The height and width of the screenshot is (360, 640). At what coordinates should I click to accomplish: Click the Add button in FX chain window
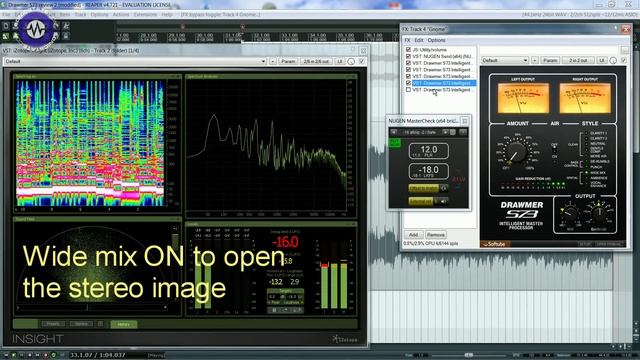click(413, 235)
